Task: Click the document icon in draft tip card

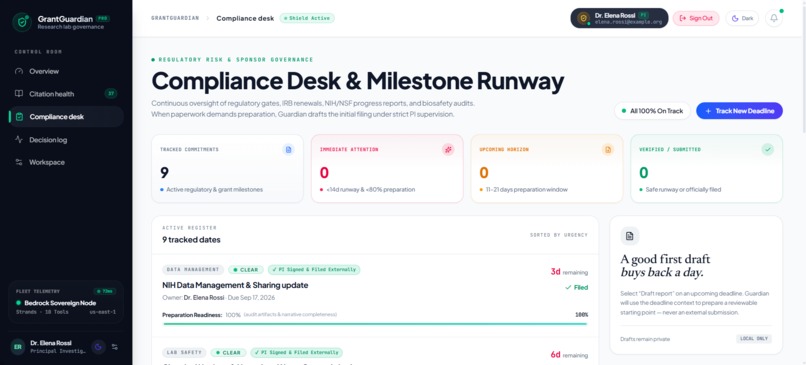Action: pos(630,236)
